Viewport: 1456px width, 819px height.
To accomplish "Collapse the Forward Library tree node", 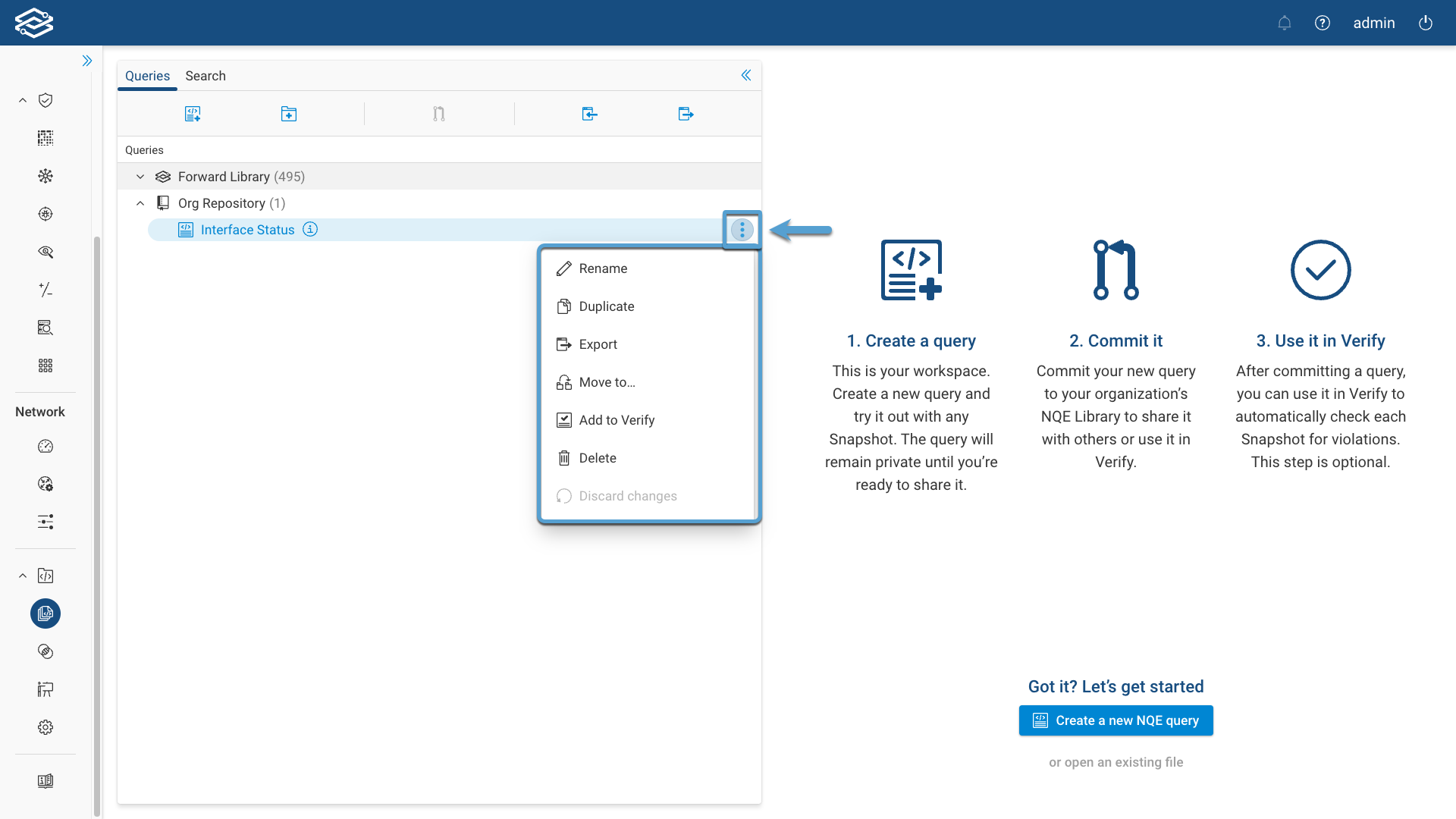I will [x=140, y=177].
